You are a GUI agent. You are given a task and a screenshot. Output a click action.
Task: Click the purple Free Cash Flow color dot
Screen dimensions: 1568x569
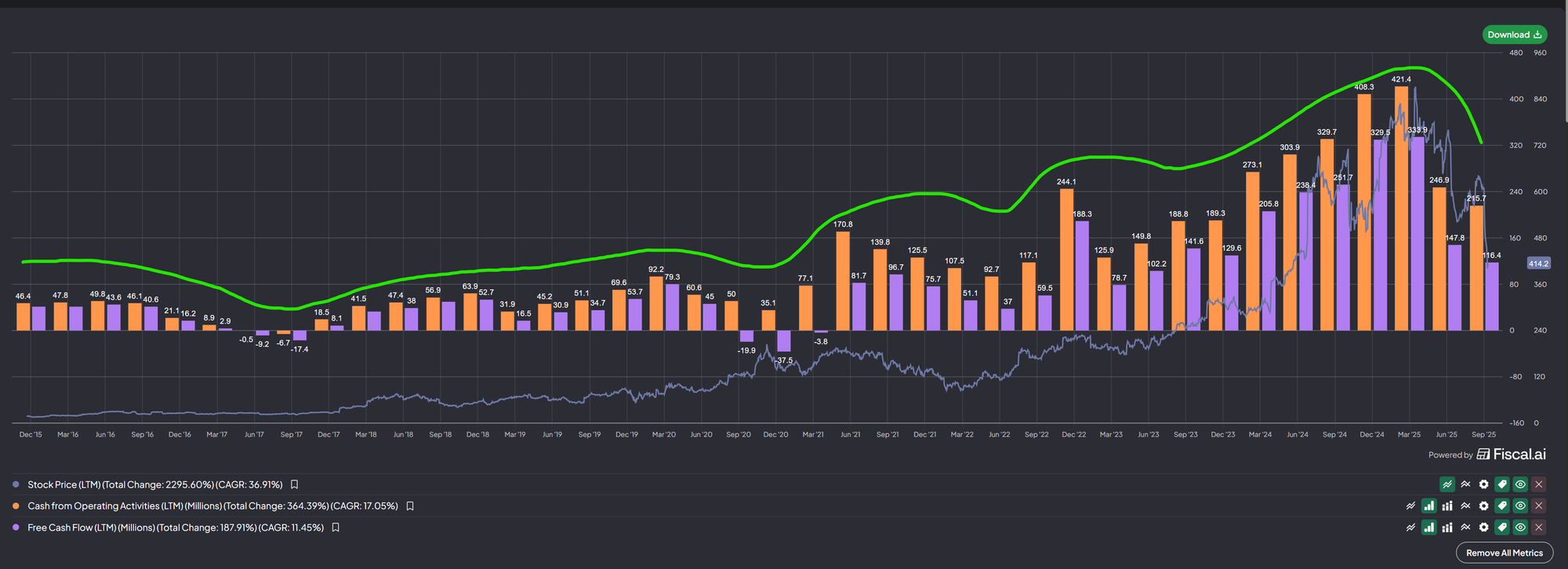(16, 527)
